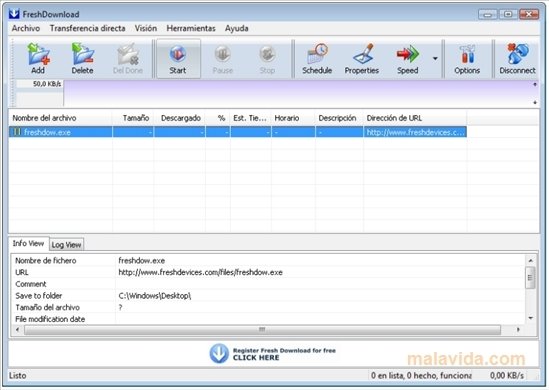Sort by Descargado column header

click(180, 118)
